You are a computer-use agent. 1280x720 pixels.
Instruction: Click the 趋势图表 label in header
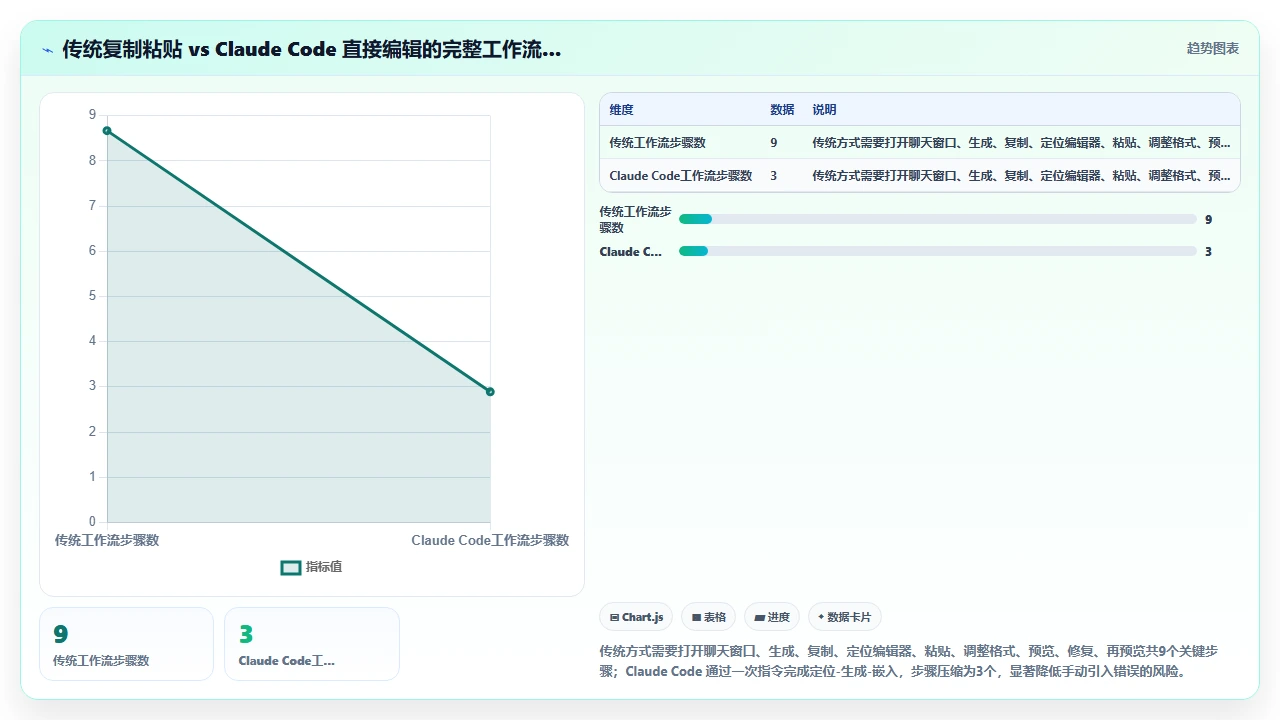pyautogui.click(x=1213, y=48)
